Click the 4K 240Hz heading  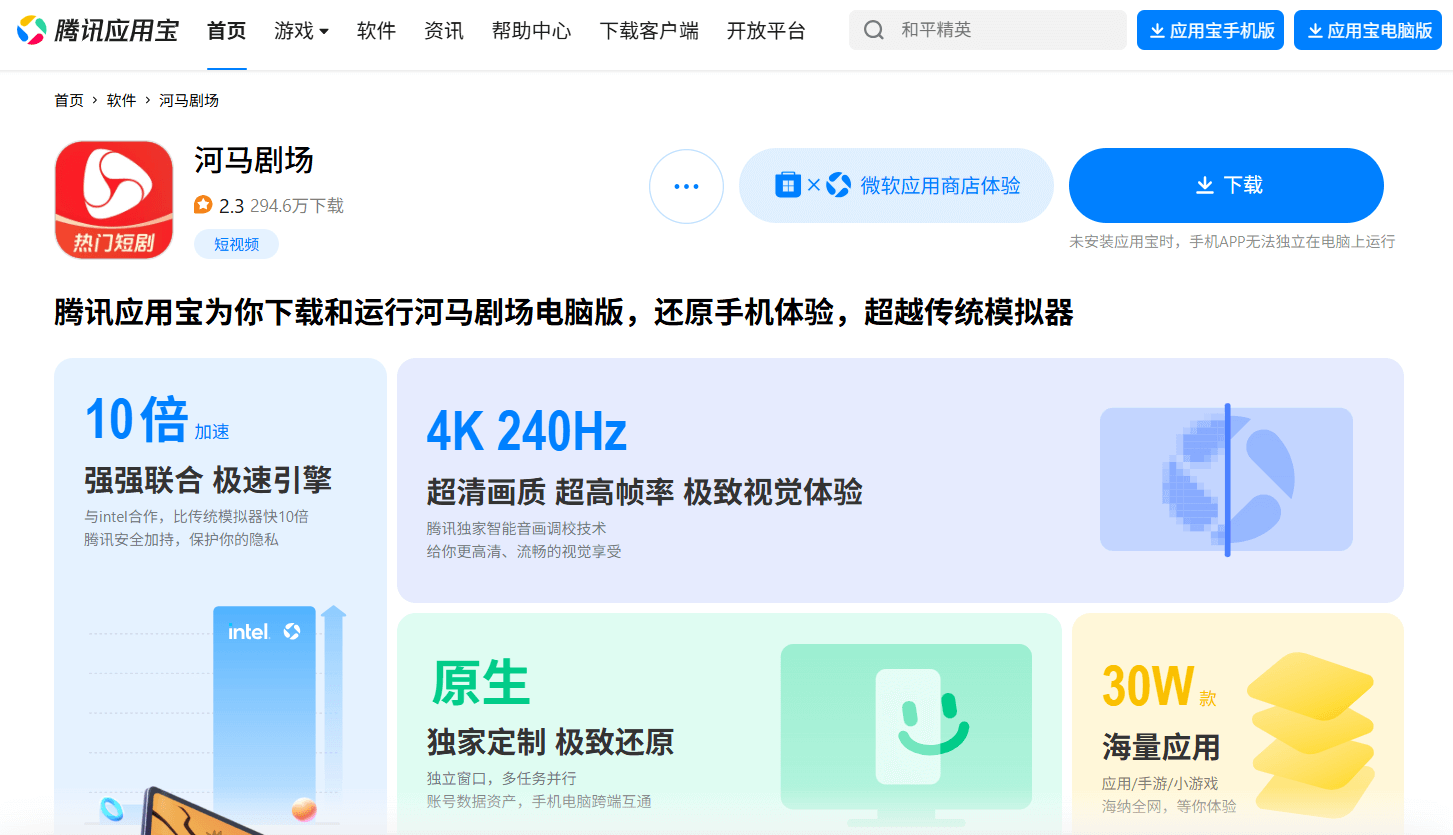pos(527,432)
